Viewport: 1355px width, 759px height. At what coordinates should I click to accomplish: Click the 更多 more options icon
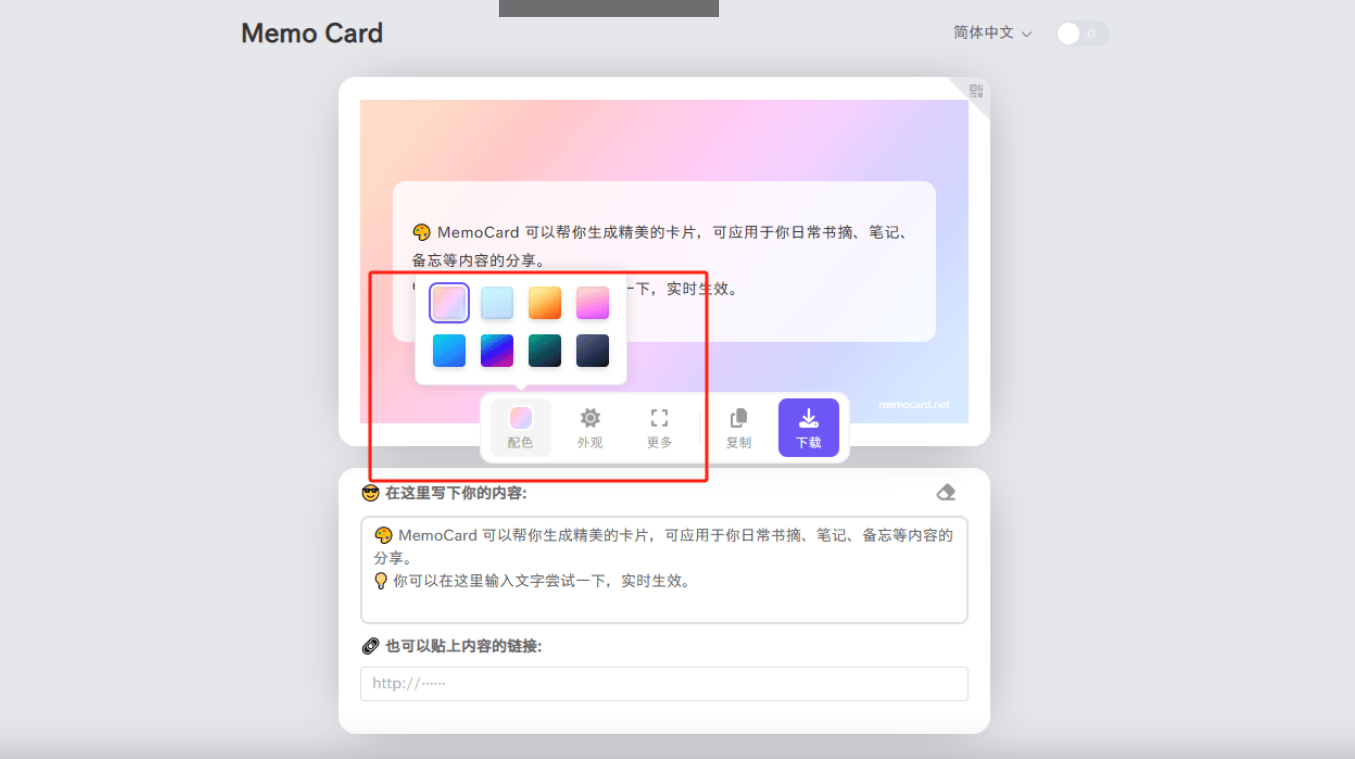(658, 417)
